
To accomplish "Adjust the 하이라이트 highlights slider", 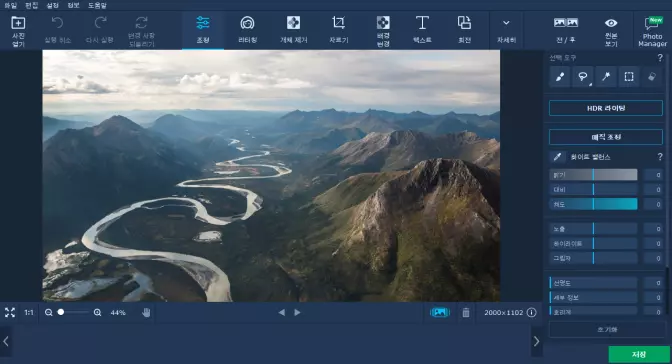I will [x=593, y=244].
